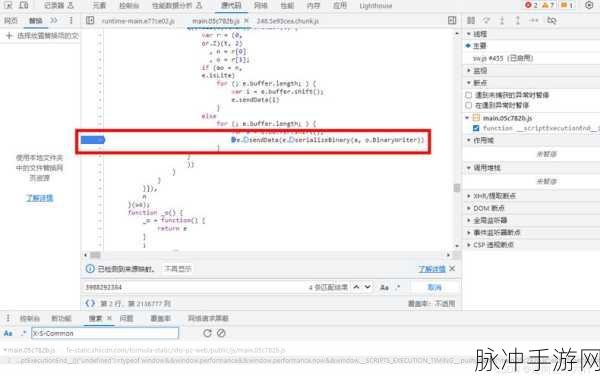Open the Lighthouse panel tab
This screenshot has width=600, height=379.
point(376,6)
